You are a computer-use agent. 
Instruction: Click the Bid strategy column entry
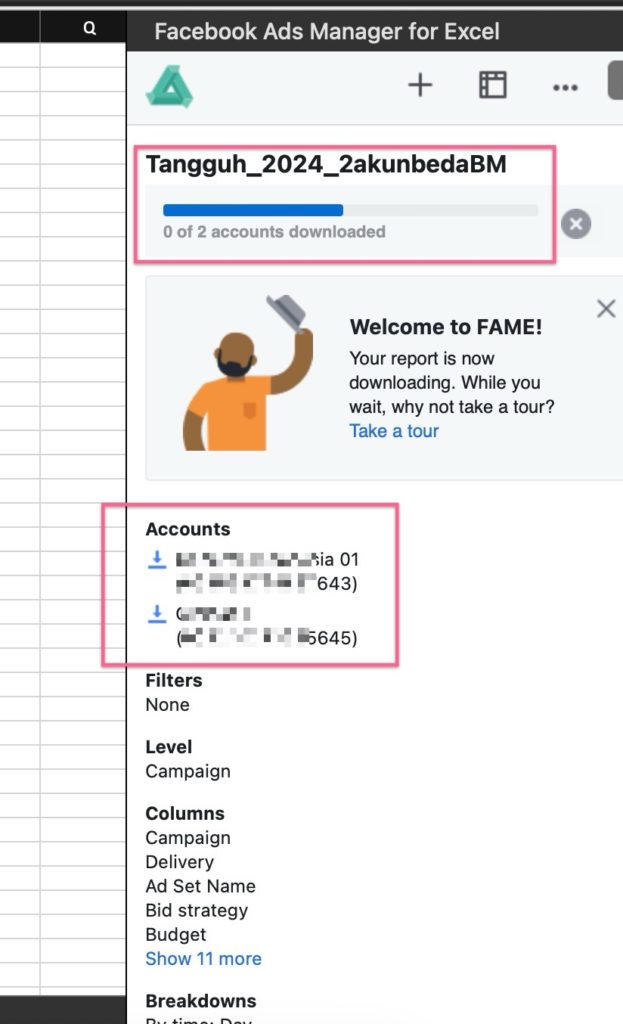[x=197, y=910]
